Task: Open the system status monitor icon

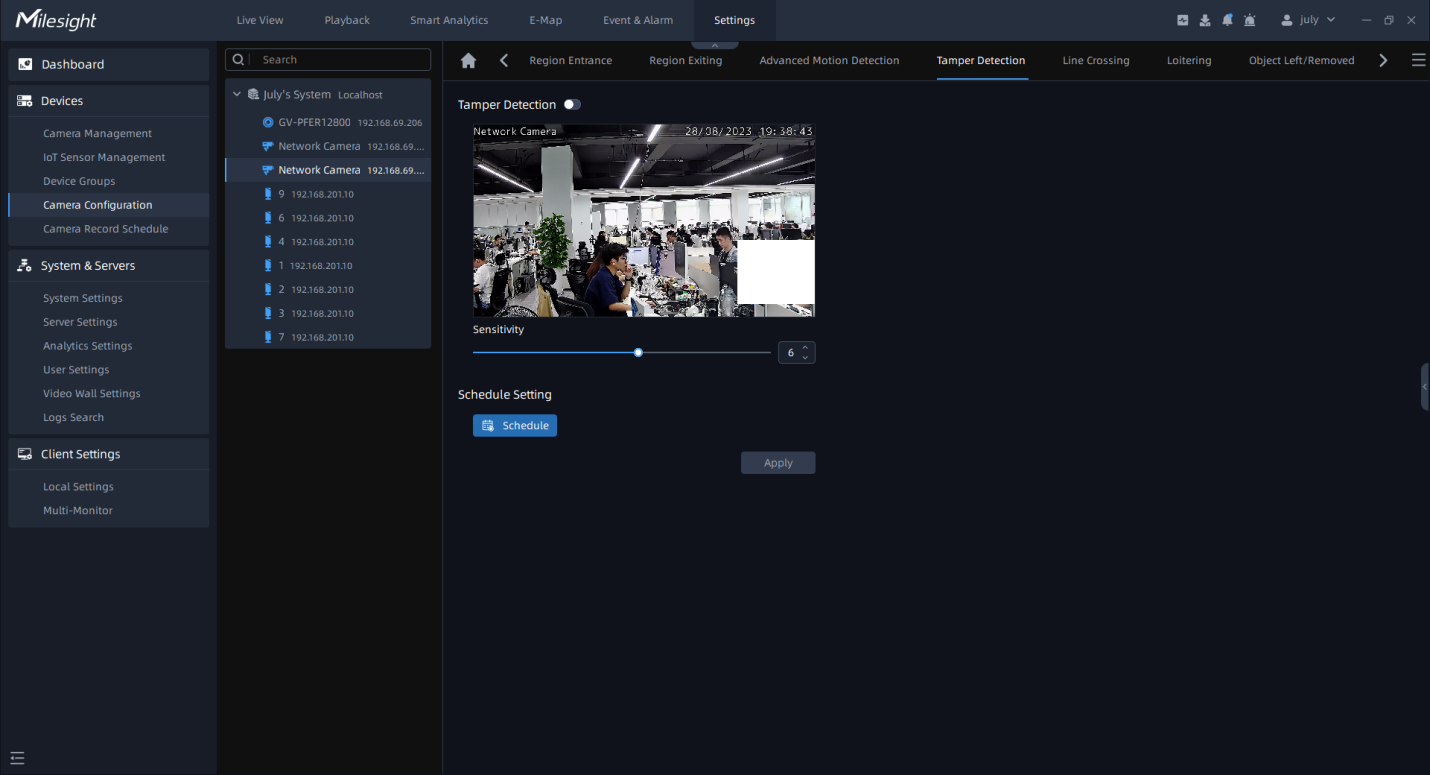Action: [1182, 20]
